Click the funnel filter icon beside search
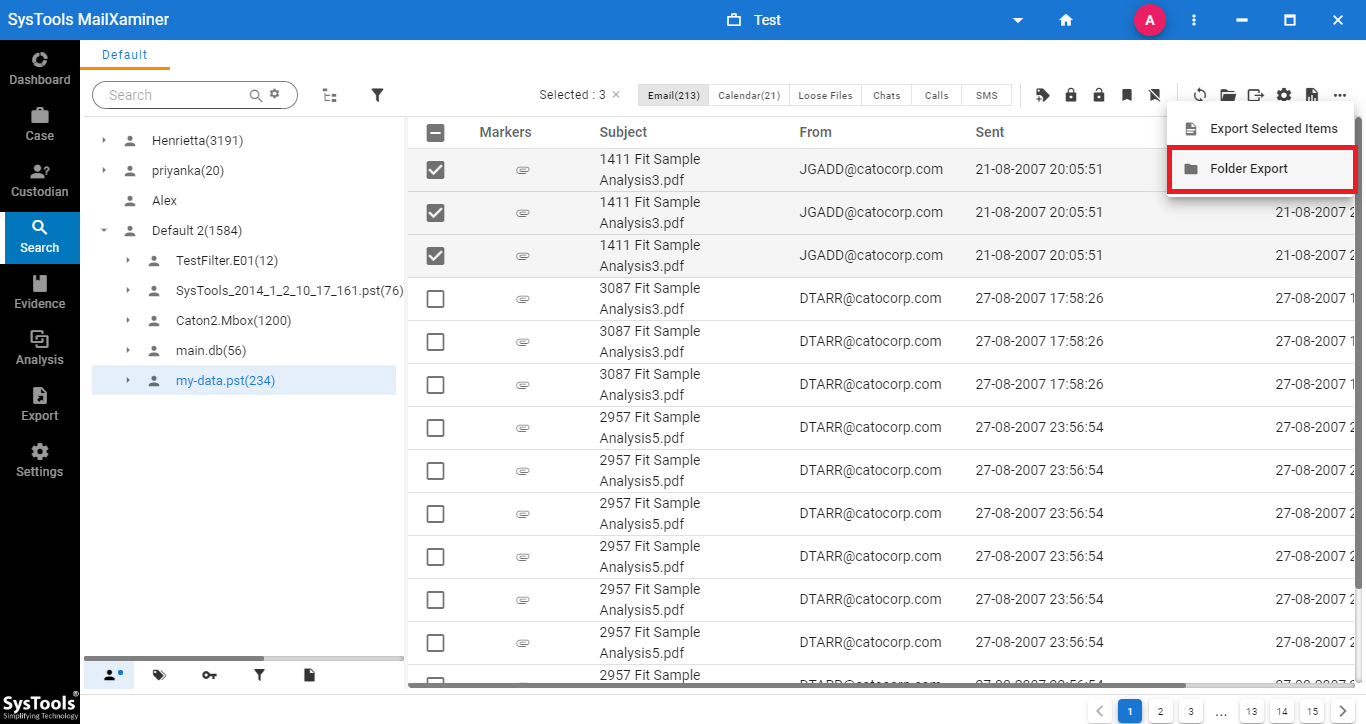The image size is (1366, 724). point(377,95)
